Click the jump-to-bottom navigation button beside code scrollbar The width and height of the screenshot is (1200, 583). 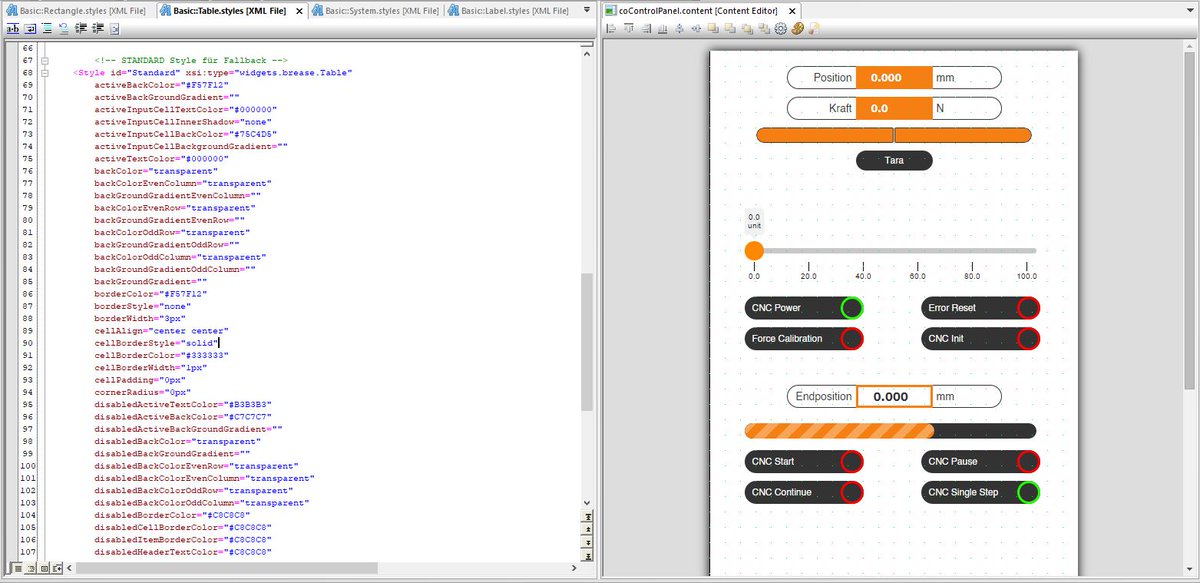coord(588,554)
